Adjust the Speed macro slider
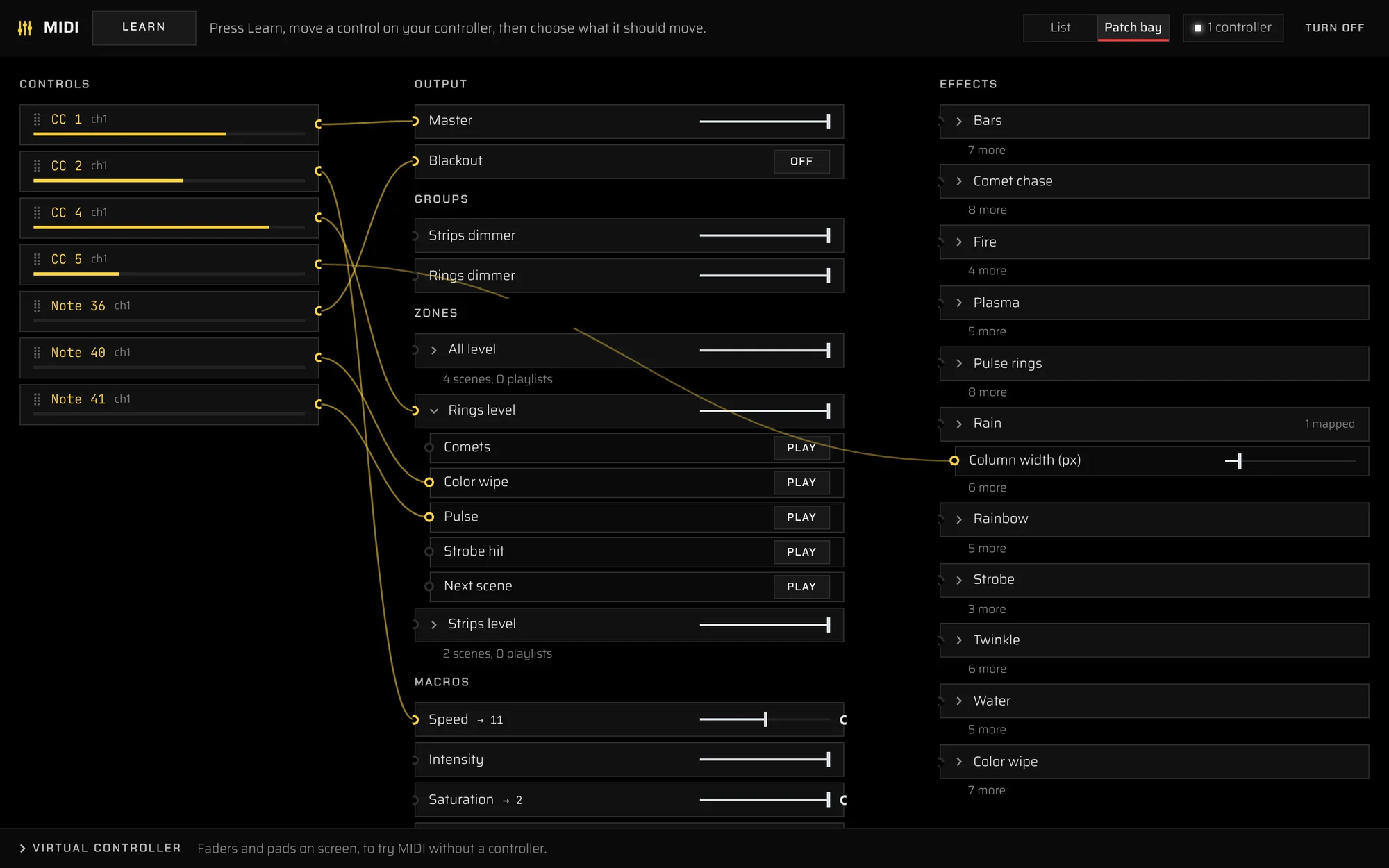Image resolution: width=1389 pixels, height=868 pixels. (x=764, y=719)
